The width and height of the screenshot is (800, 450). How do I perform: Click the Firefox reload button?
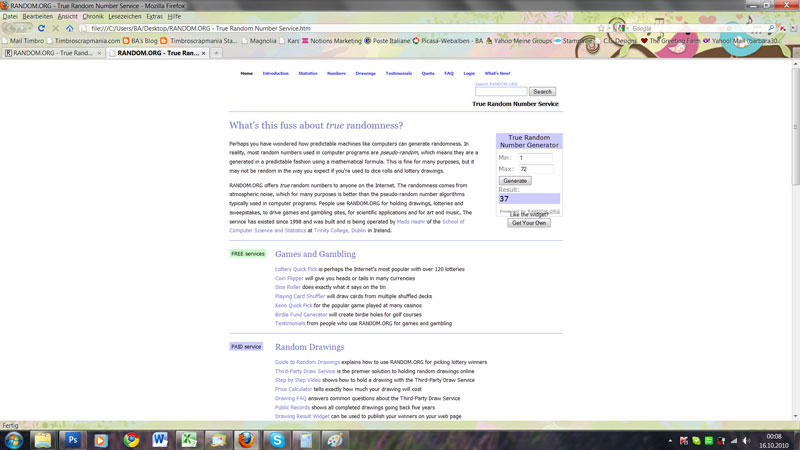(x=41, y=28)
